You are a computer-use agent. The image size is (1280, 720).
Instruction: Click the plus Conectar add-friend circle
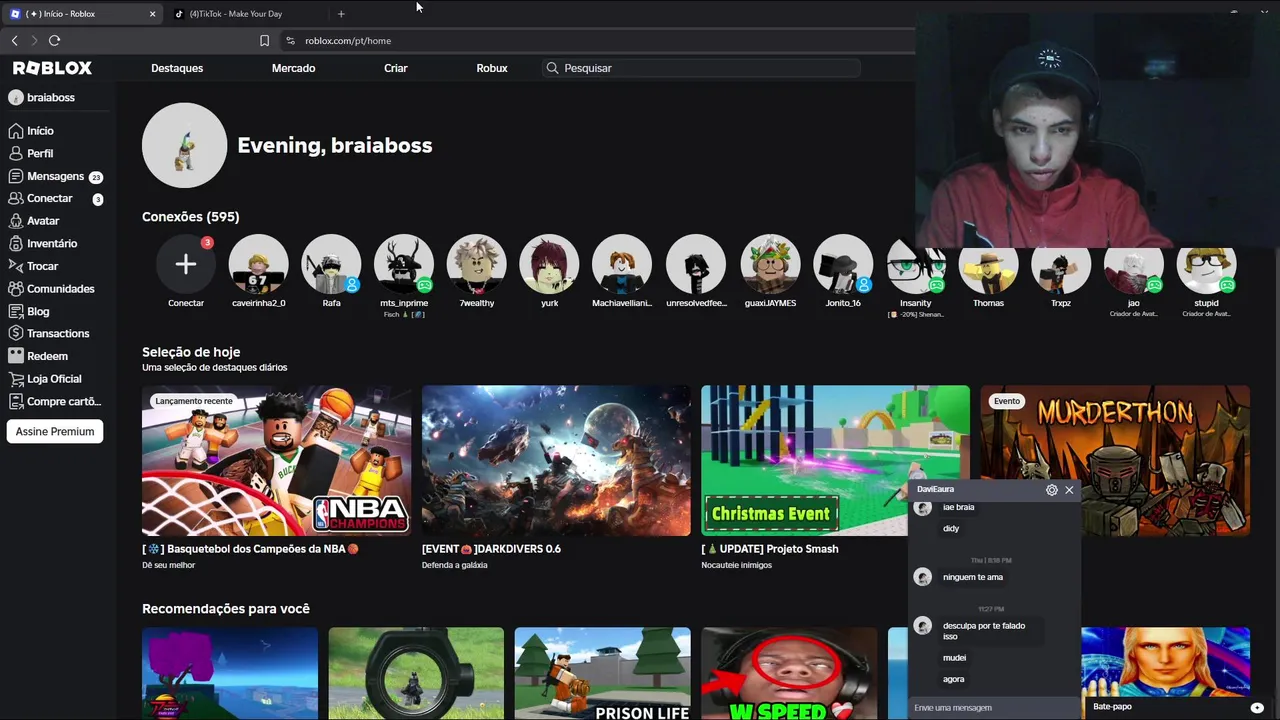tap(186, 264)
